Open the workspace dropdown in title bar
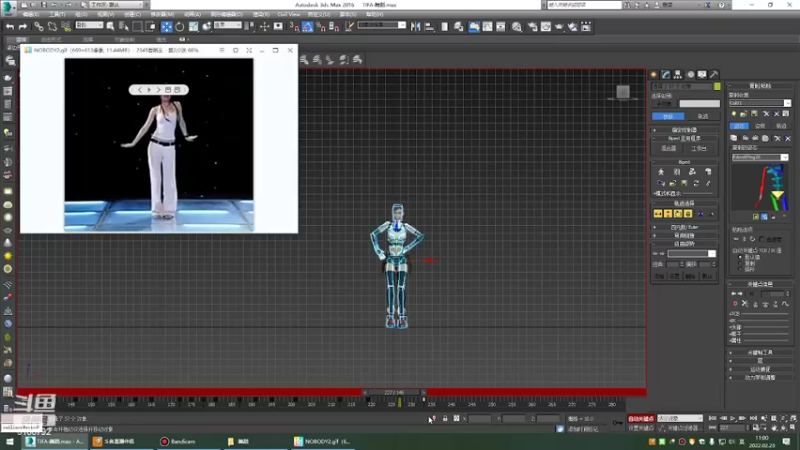Image resolution: width=800 pixels, height=450 pixels. point(114,5)
